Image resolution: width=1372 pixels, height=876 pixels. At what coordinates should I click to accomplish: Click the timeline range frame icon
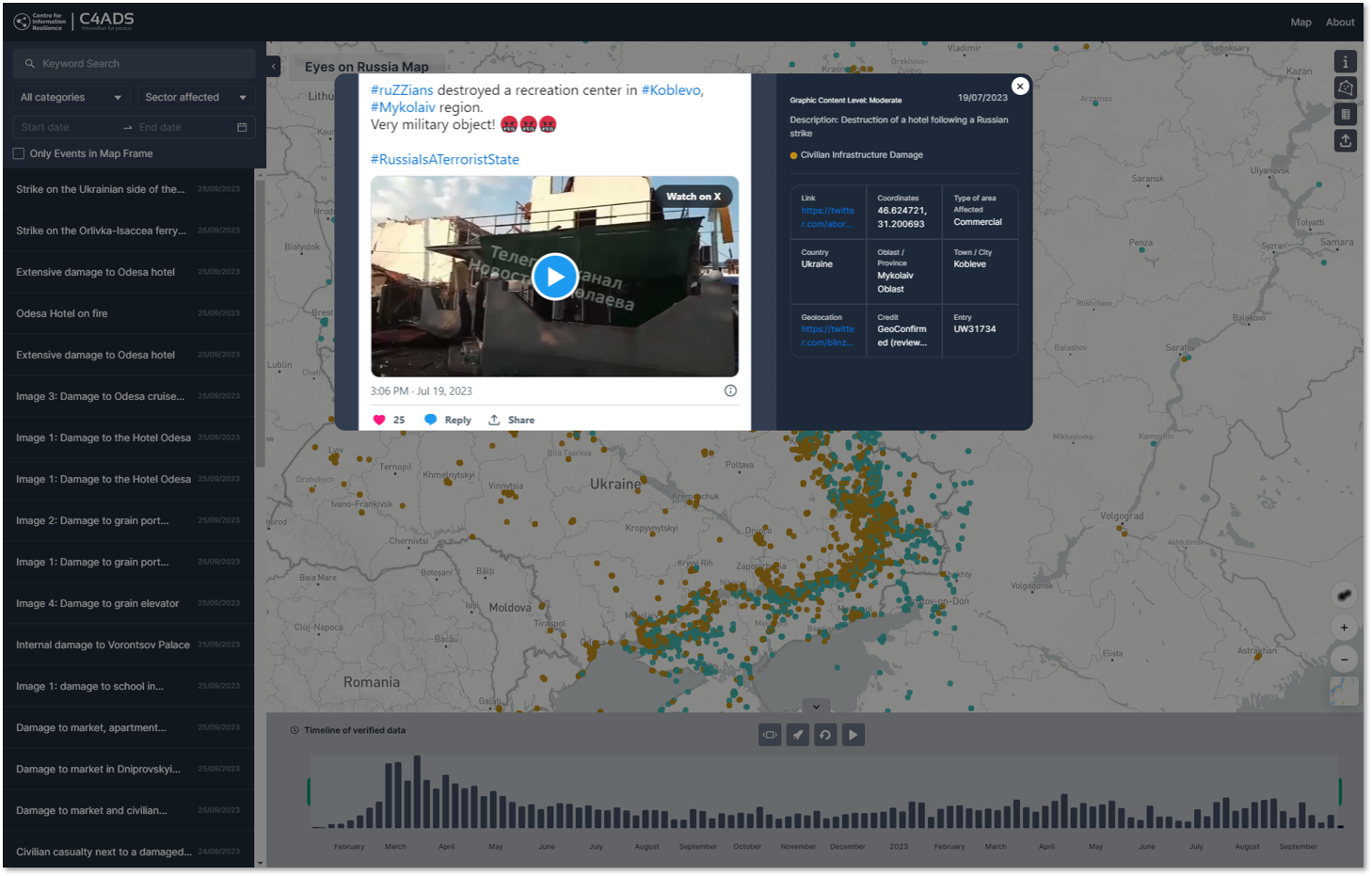[x=770, y=735]
